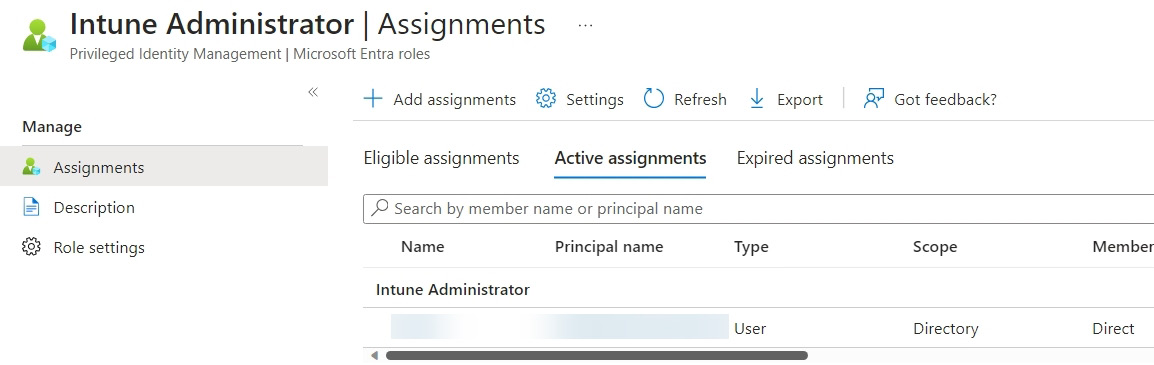Click the Assignments sidebar user icon
Image resolution: width=1154 pixels, height=365 pixels.
(31, 167)
